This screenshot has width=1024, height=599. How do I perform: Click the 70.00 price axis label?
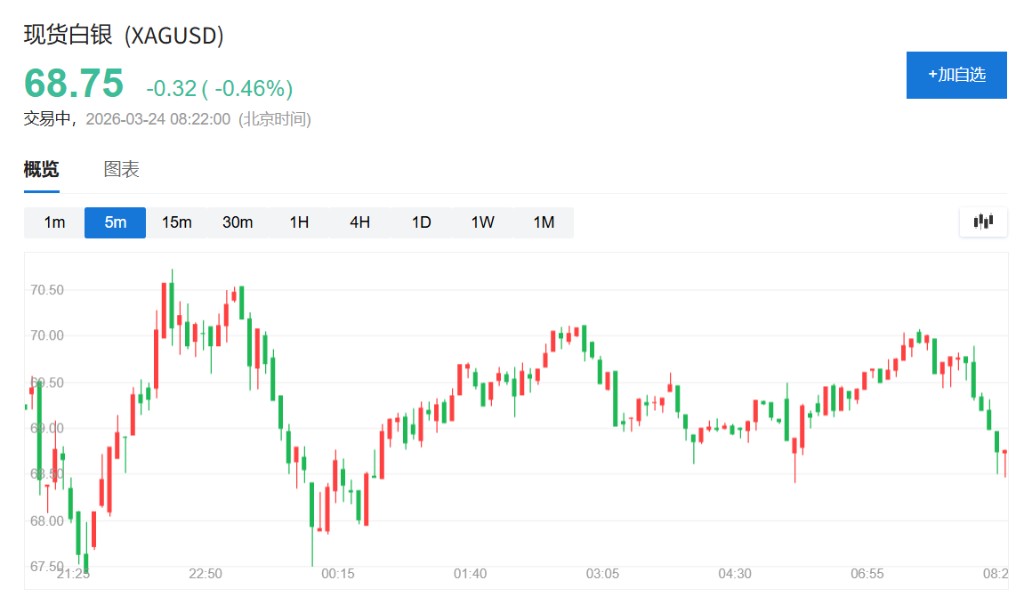[47, 336]
